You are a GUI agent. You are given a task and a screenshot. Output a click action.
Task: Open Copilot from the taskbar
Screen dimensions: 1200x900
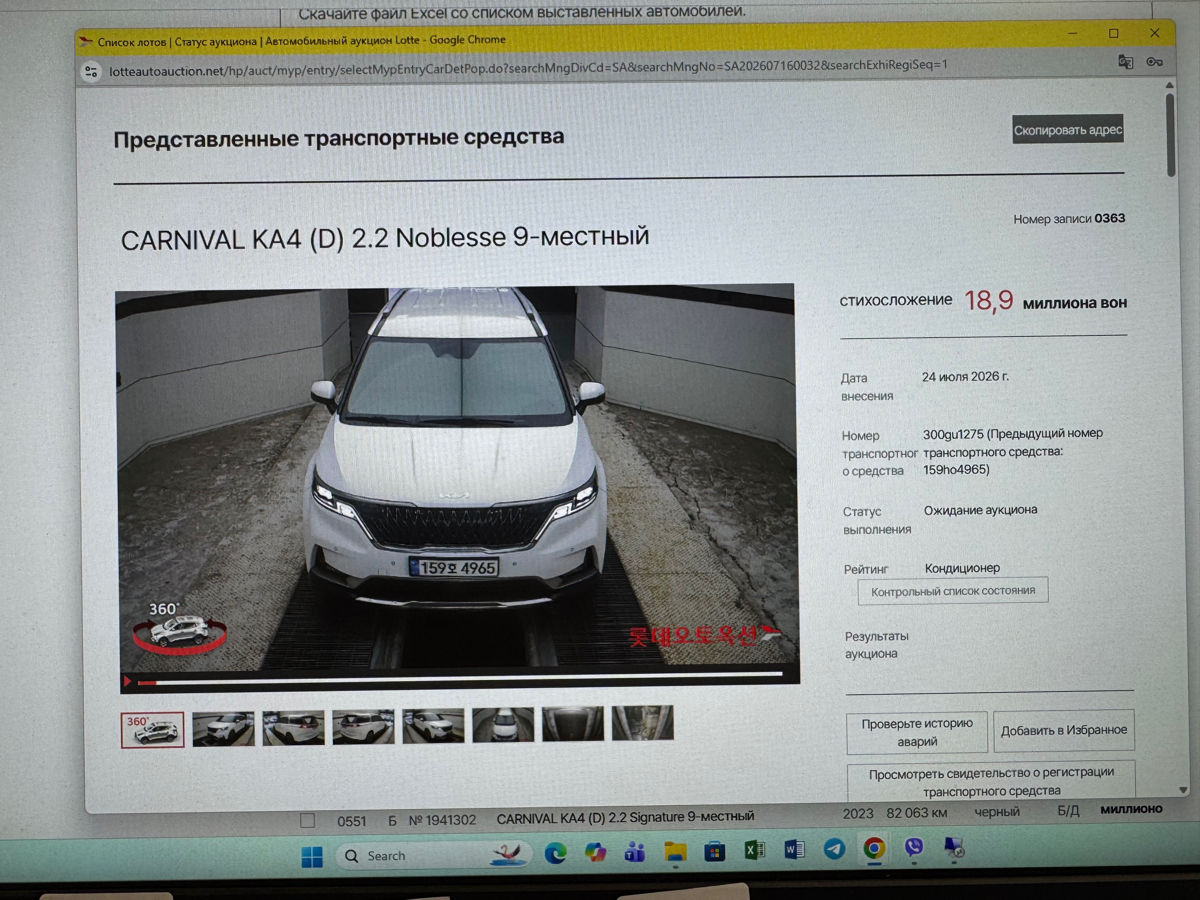pos(595,852)
